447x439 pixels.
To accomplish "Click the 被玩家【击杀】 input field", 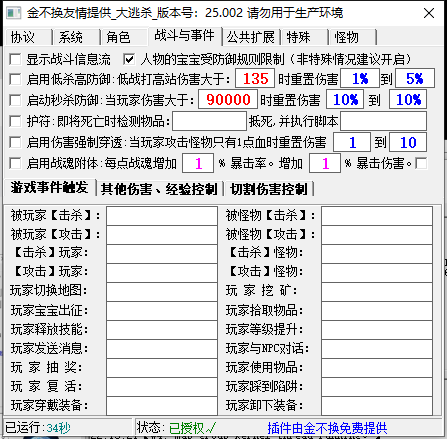I will [x=162, y=216].
